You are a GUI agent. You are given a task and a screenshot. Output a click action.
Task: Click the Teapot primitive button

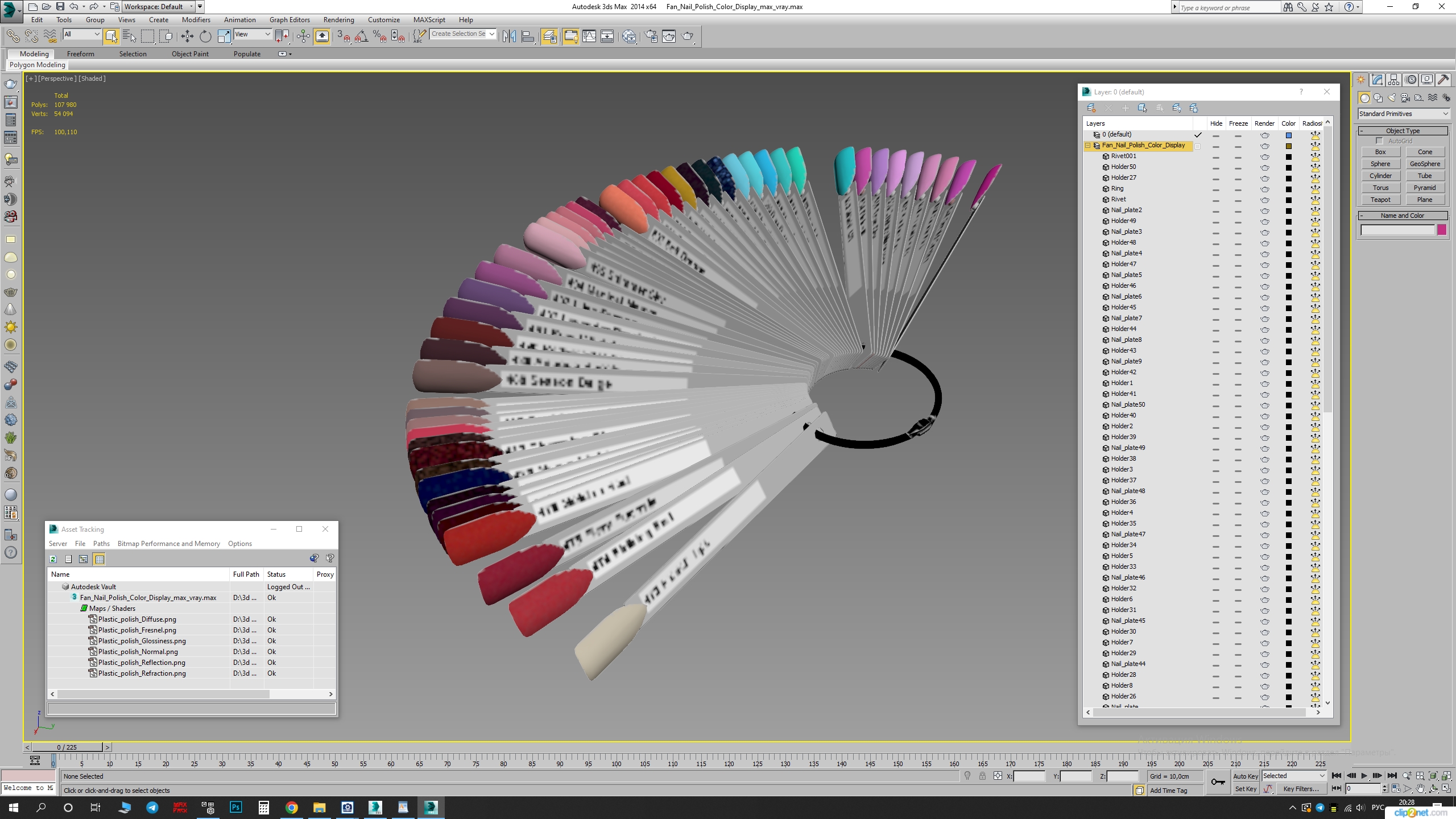[x=1380, y=200]
